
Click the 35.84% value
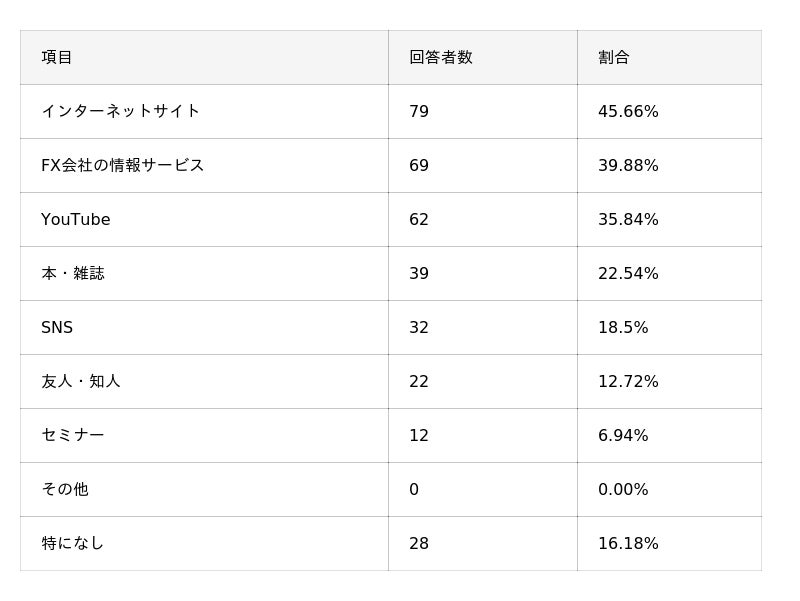628,219
